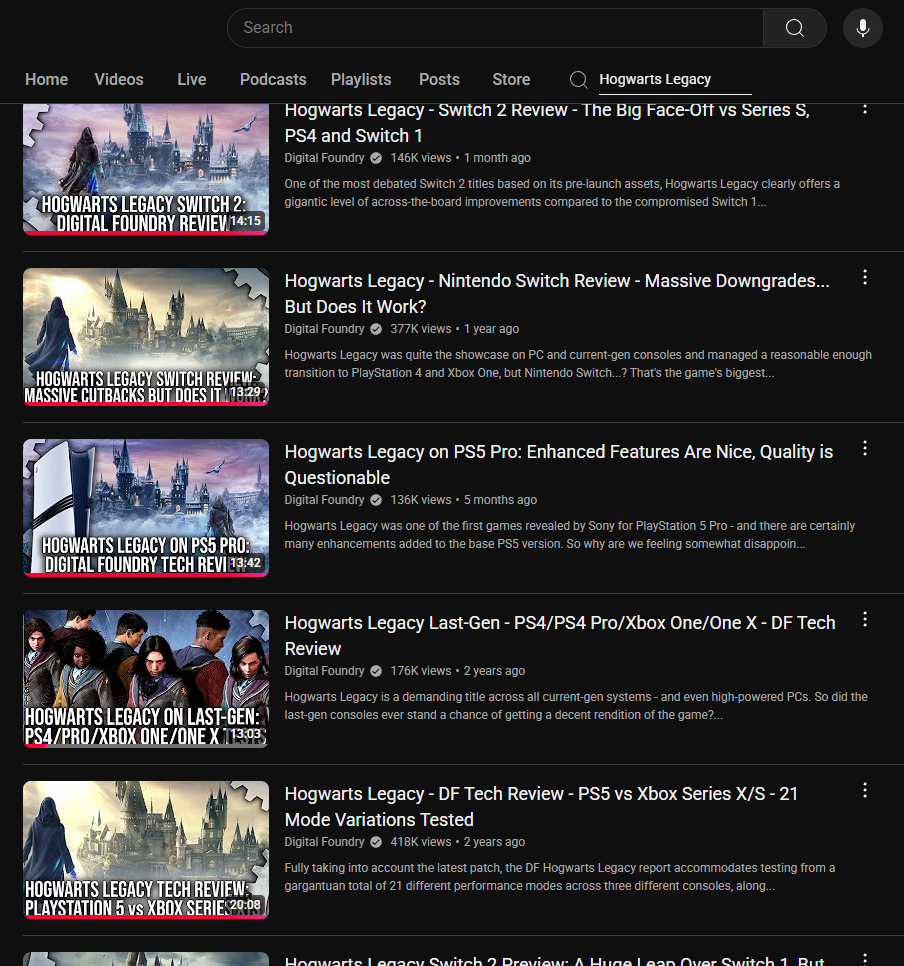Click watch progress bar on 14:15 thumbnail
The image size is (904, 966).
(x=146, y=233)
